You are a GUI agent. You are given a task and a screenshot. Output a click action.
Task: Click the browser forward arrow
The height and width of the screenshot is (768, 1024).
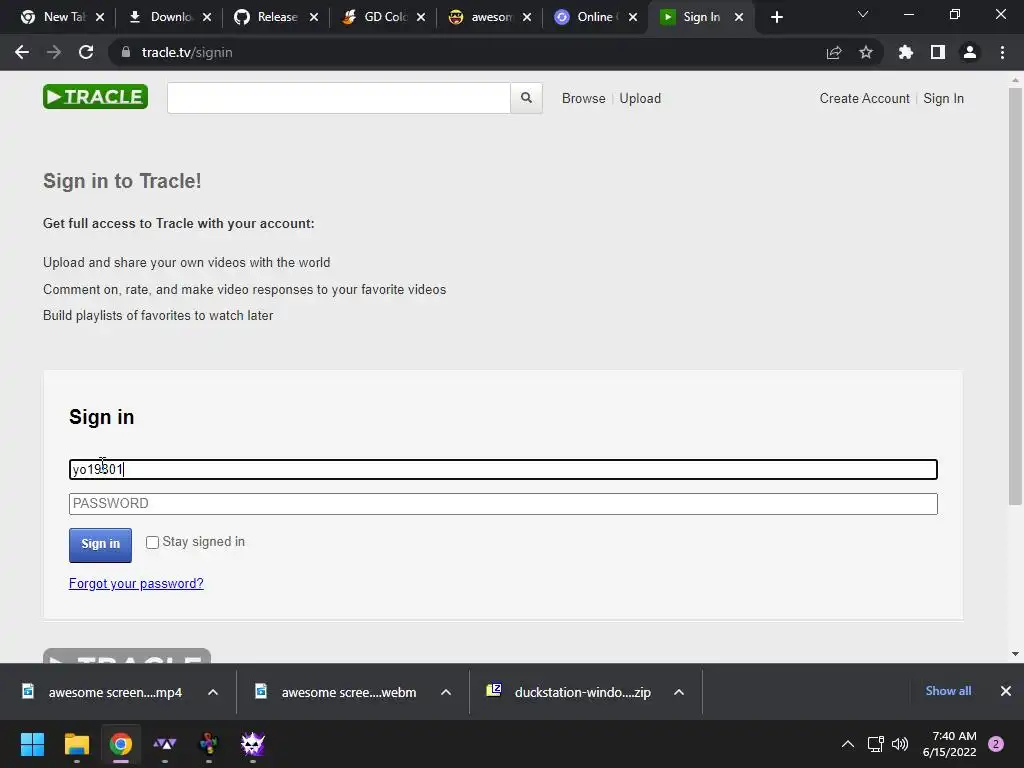(54, 52)
